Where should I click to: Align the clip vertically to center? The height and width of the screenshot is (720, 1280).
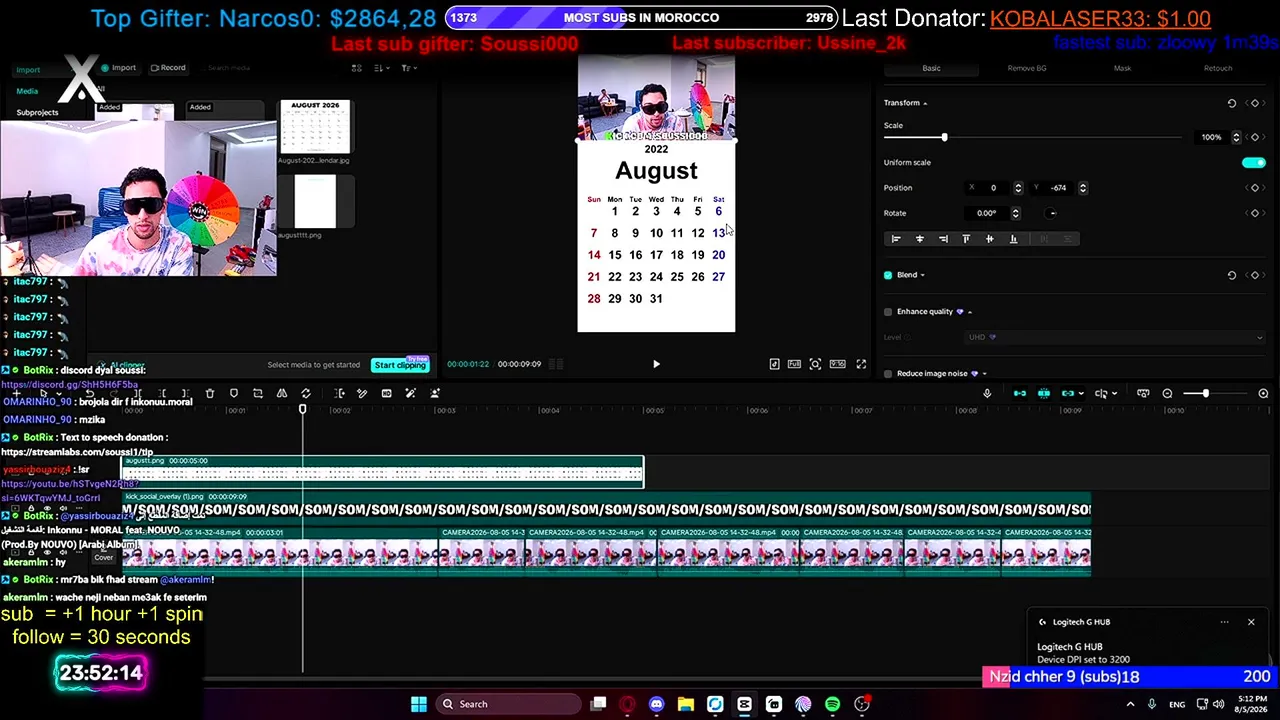(x=990, y=239)
